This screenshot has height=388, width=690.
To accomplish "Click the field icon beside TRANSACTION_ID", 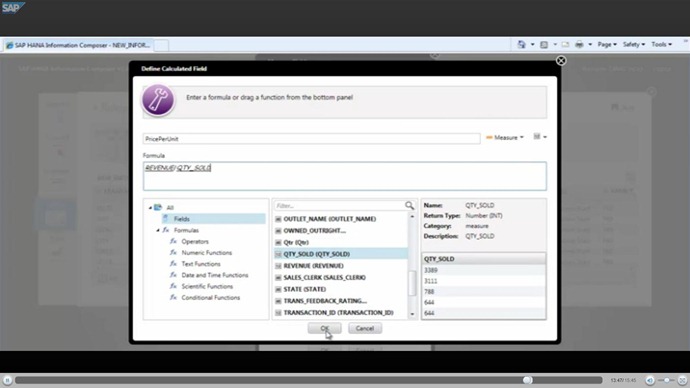I will [278, 313].
